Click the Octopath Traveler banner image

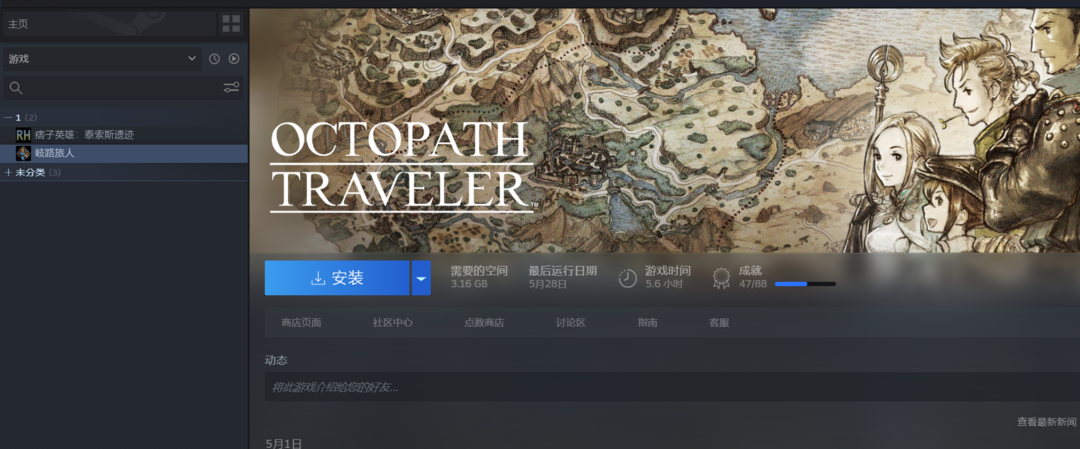point(665,131)
